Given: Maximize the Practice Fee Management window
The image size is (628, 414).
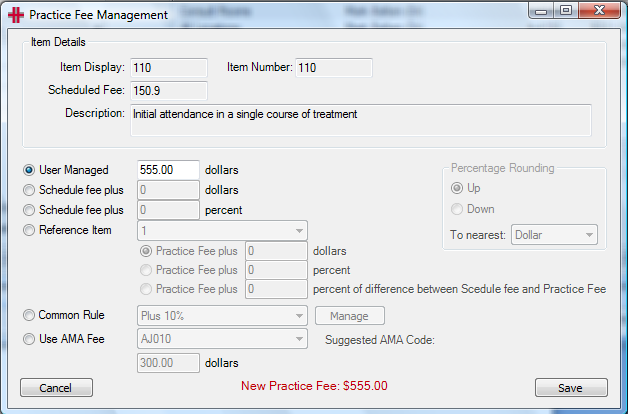Looking at the screenshot, I should pyautogui.click(x=566, y=10).
